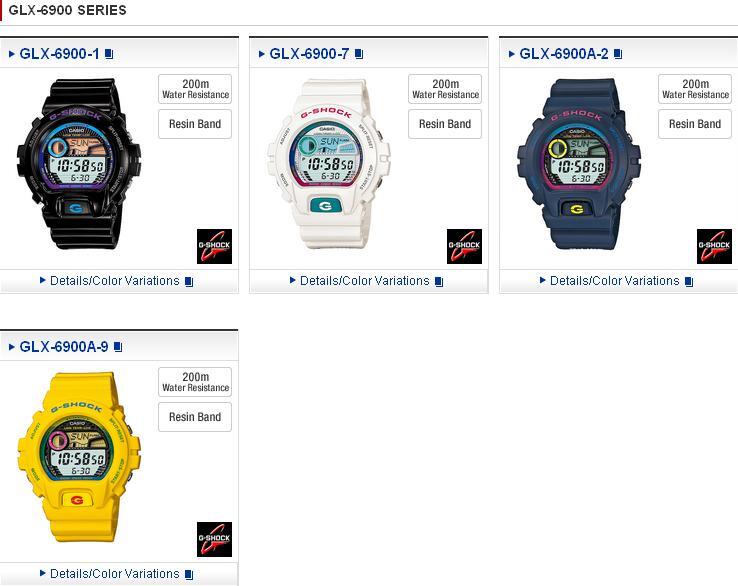This screenshot has height=586, width=738.
Task: Select the white GLX-6900-7 watch image
Action: click(329, 164)
